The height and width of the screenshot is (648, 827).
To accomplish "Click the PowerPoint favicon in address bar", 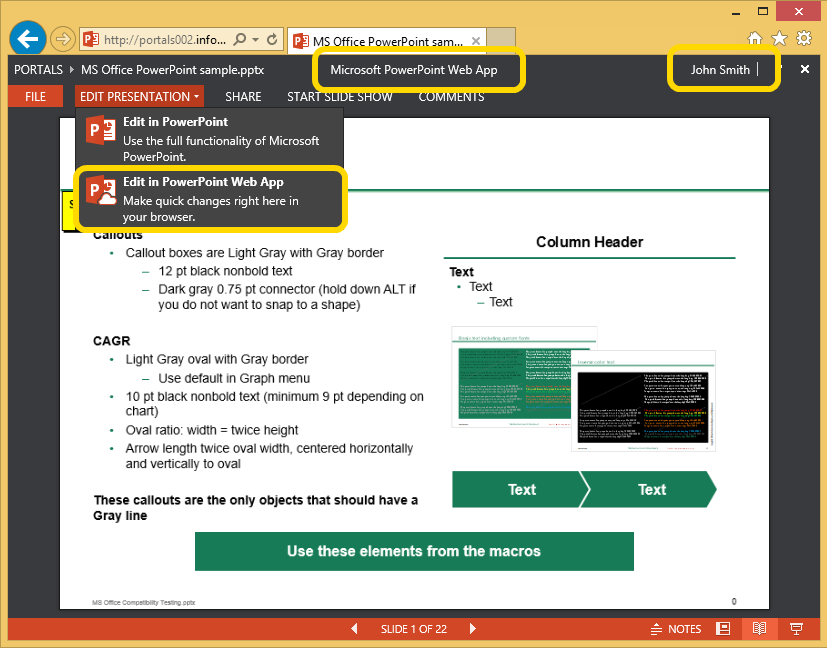I will [91, 40].
